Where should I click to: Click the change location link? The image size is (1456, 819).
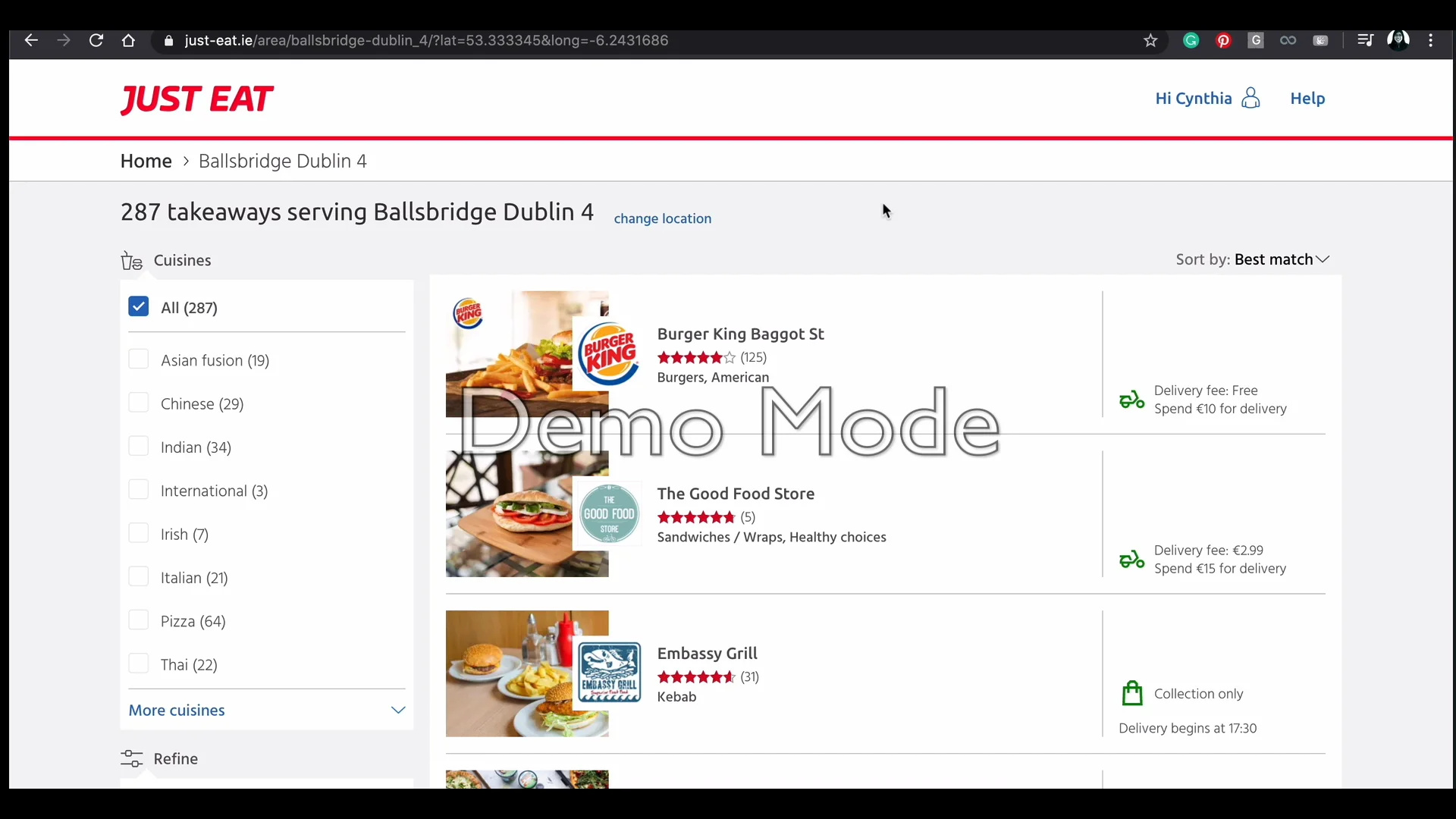(662, 218)
